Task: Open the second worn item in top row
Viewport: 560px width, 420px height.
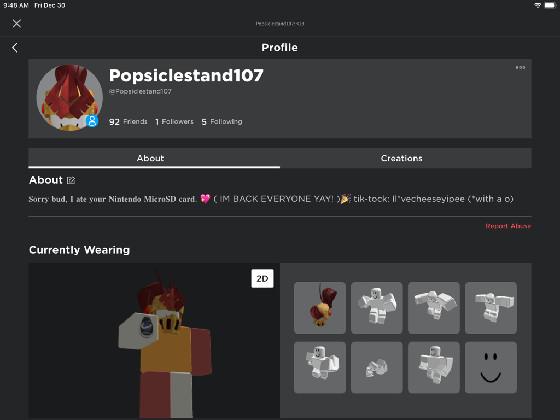Action: click(377, 308)
